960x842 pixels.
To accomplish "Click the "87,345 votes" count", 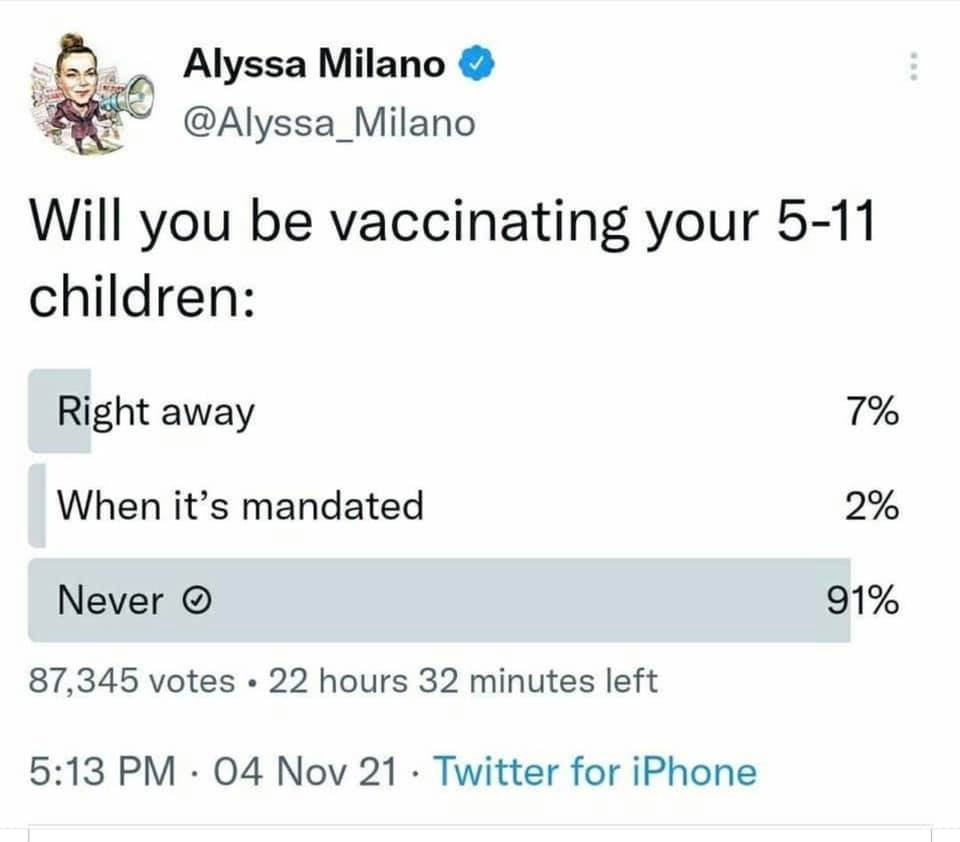I will click(x=130, y=682).
